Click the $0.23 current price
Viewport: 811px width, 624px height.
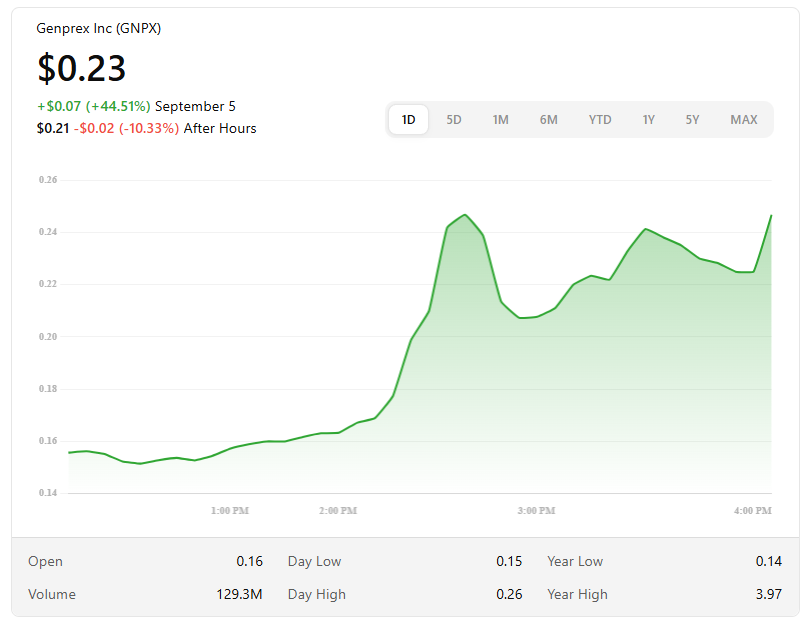point(82,68)
